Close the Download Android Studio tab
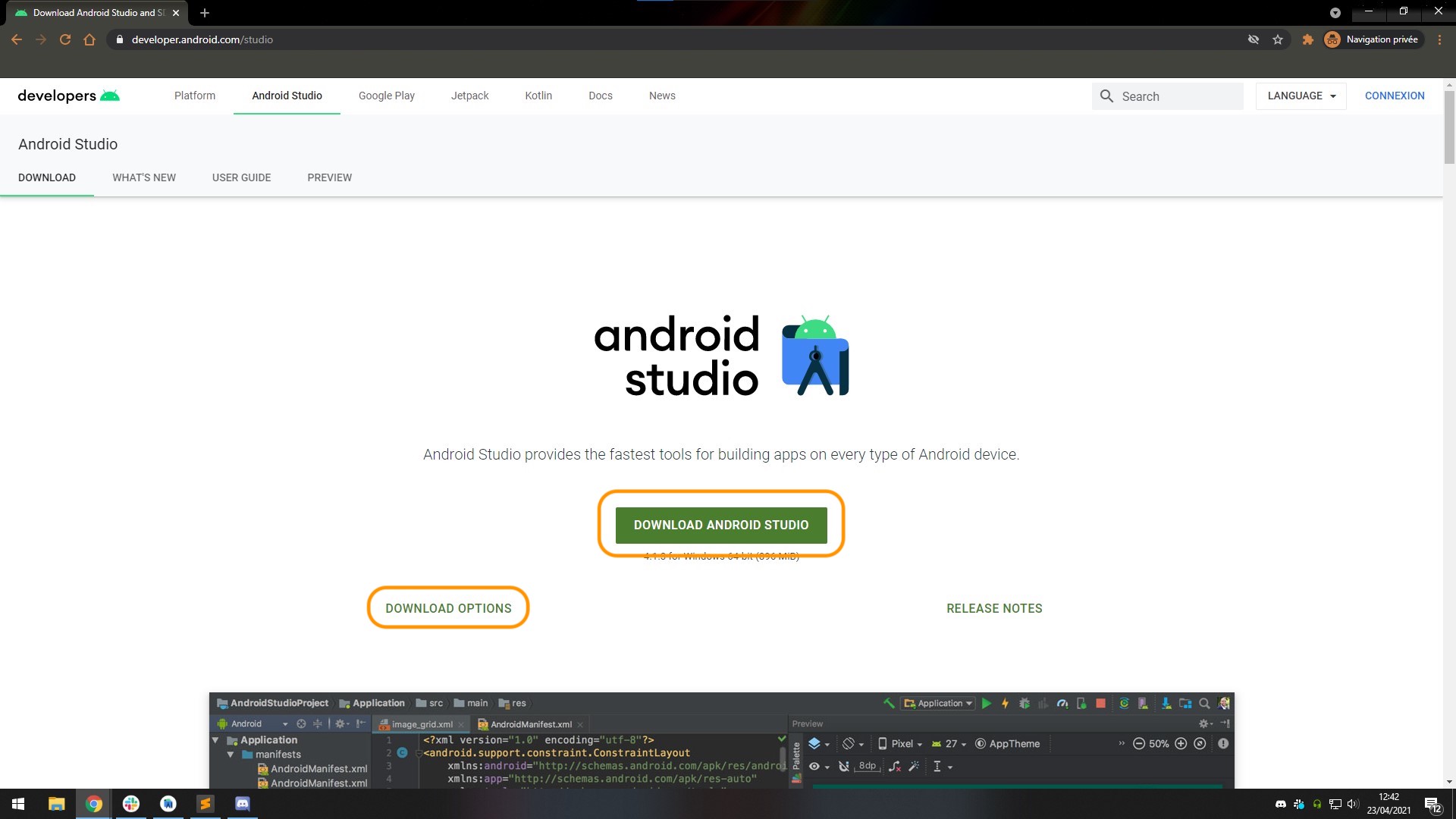Viewport: 1456px width, 819px height. pos(176,13)
